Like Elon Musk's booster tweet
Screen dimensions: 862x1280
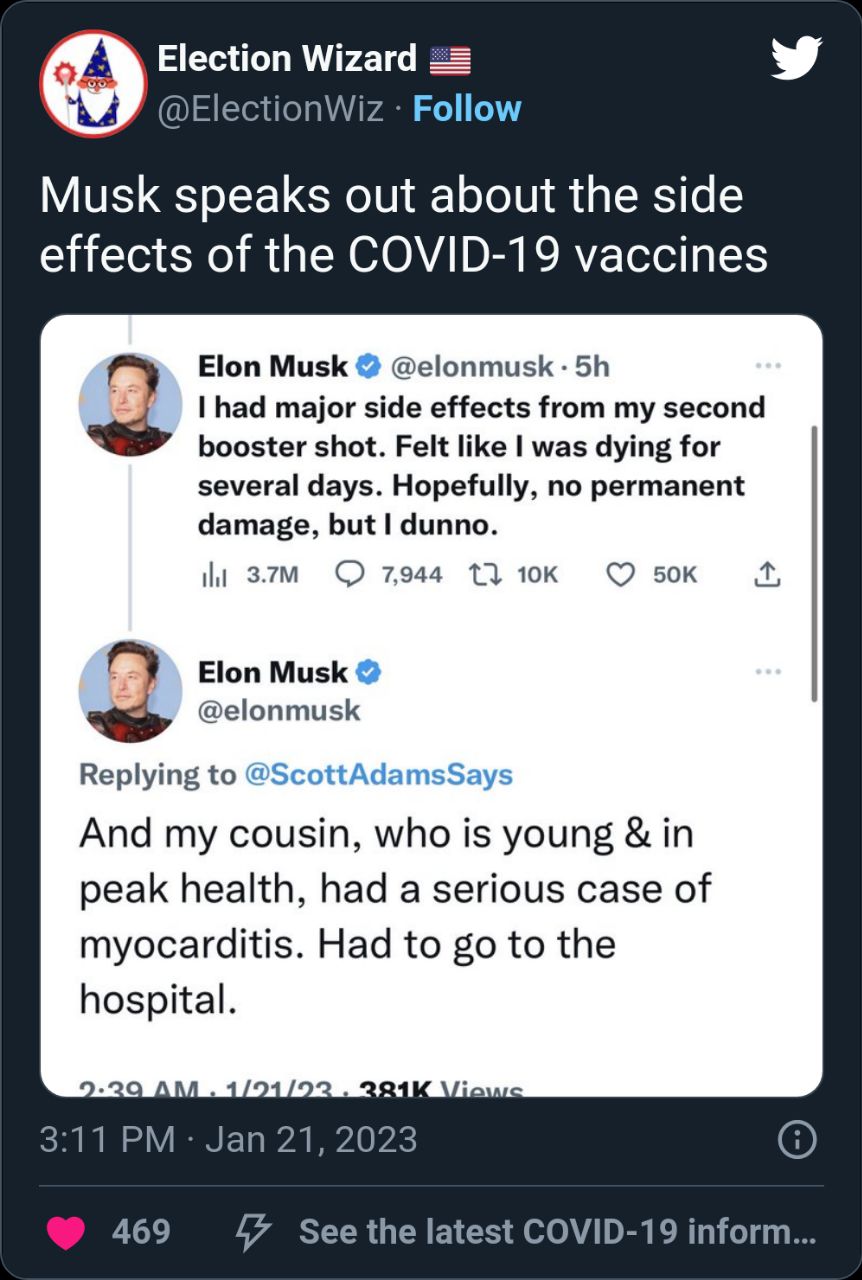click(621, 574)
